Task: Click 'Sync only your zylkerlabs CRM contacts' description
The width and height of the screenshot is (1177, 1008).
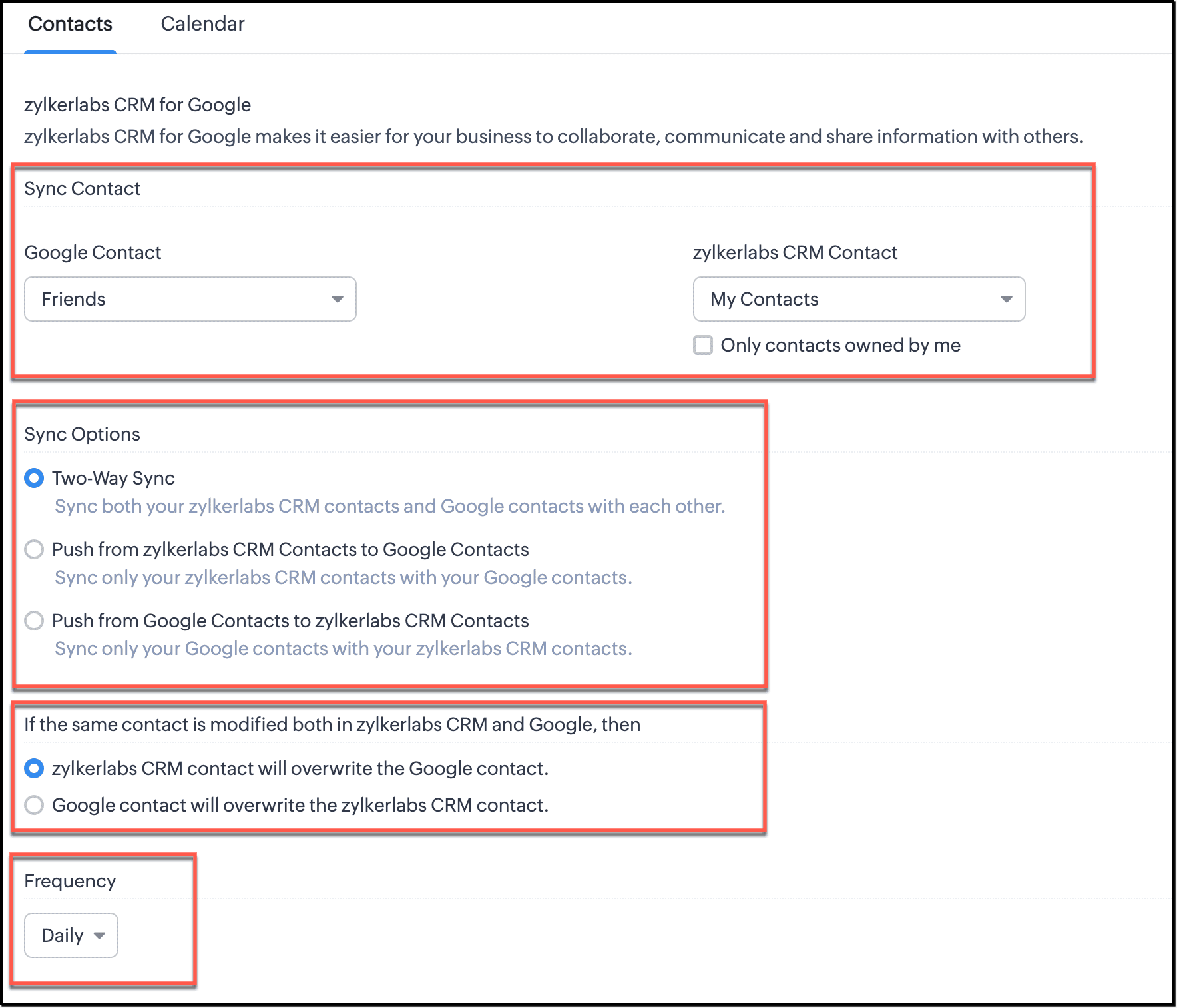Action: [344, 577]
